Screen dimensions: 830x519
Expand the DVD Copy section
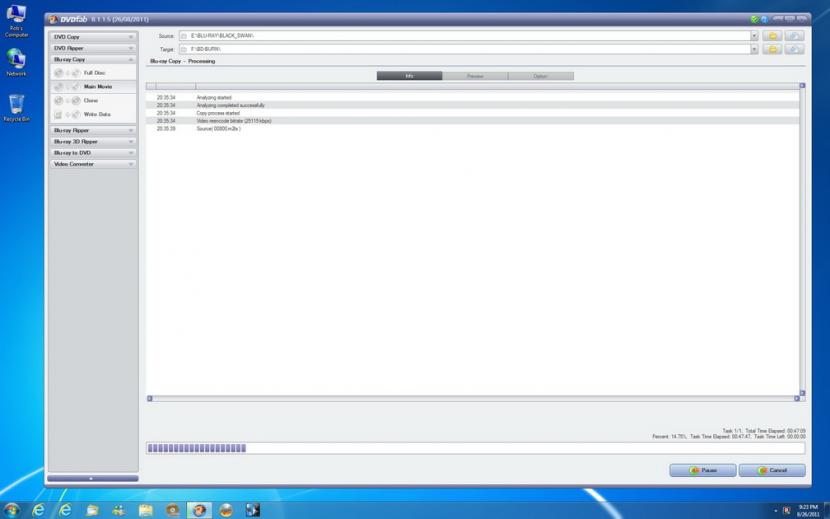click(93, 37)
